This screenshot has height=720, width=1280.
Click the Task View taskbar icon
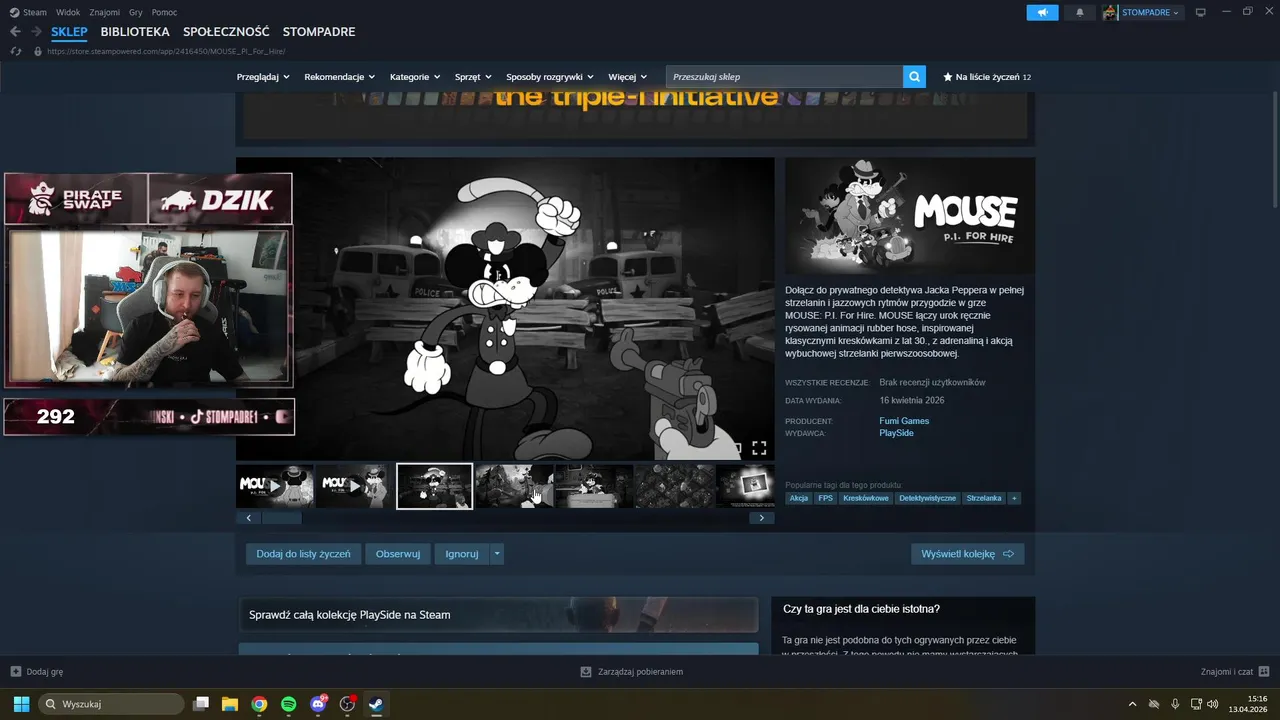pyautogui.click(x=201, y=704)
